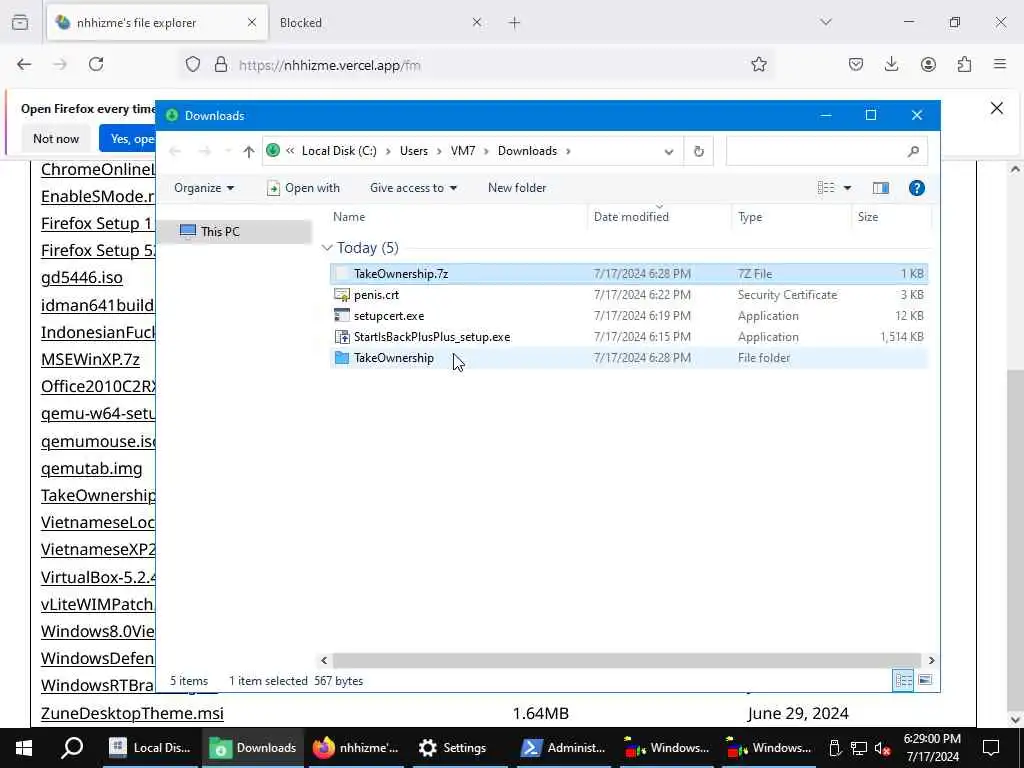Toggle the Explorer preview pane
Screen dimensions: 1024x768
point(880,188)
